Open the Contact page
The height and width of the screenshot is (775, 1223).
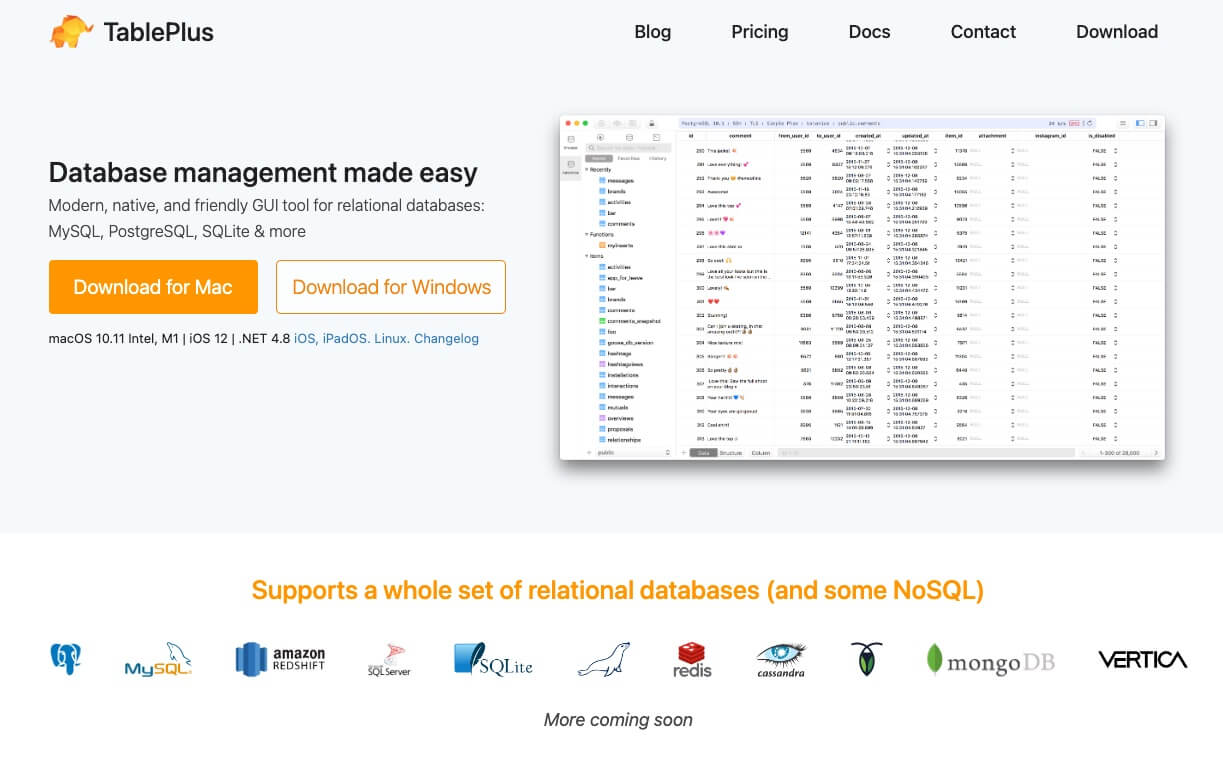tap(983, 32)
